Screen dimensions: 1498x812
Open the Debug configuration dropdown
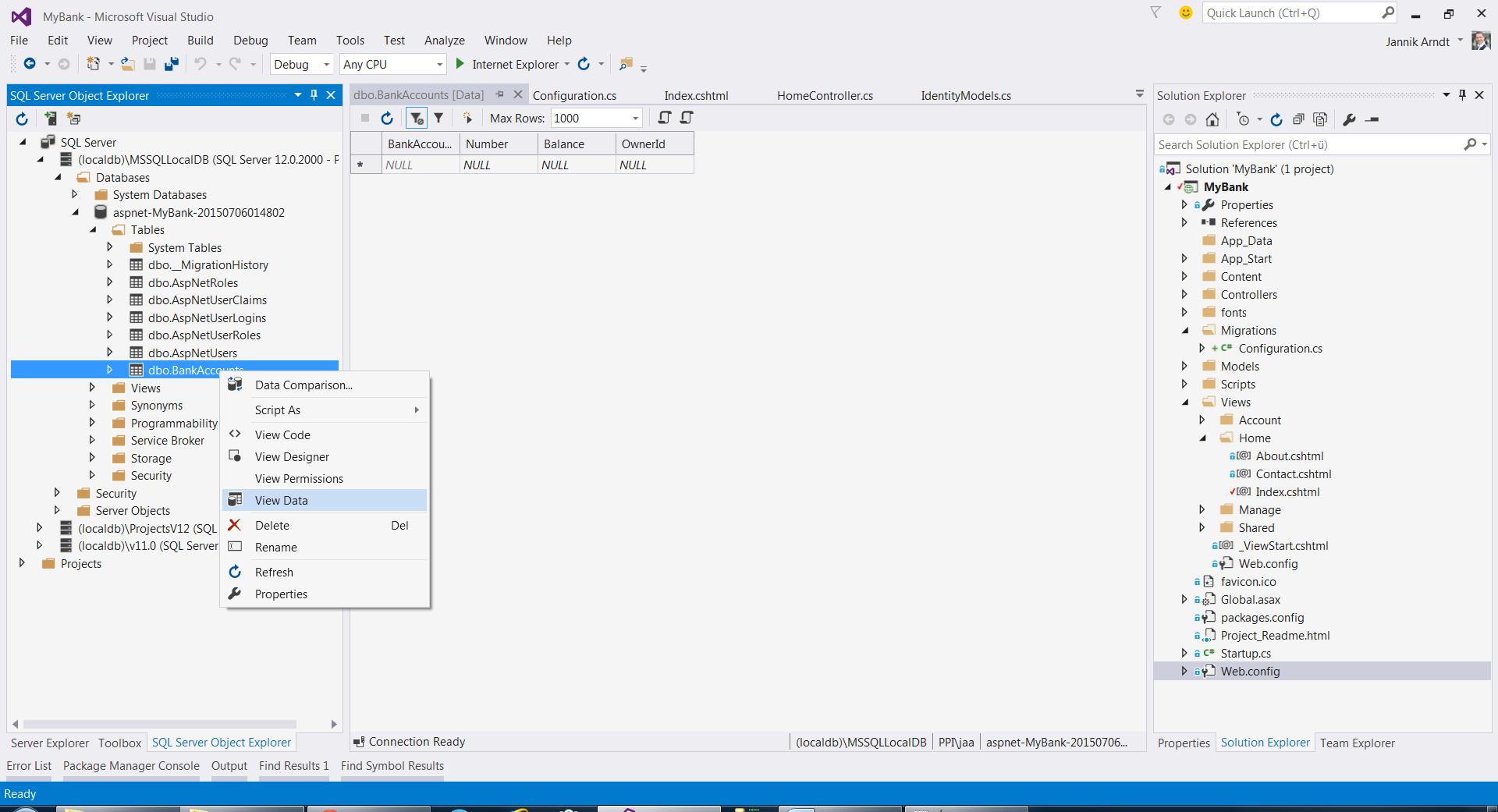(327, 65)
